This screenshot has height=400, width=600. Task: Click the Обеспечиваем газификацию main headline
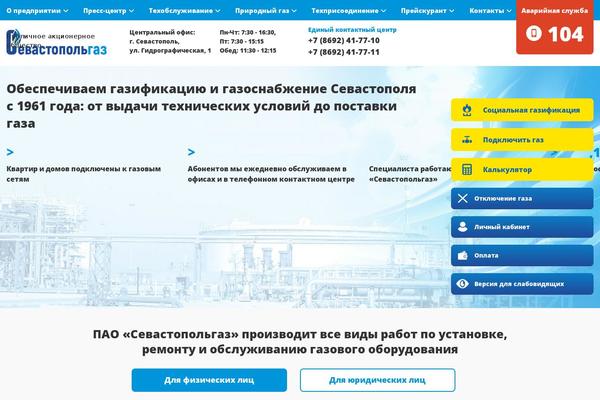click(211, 106)
